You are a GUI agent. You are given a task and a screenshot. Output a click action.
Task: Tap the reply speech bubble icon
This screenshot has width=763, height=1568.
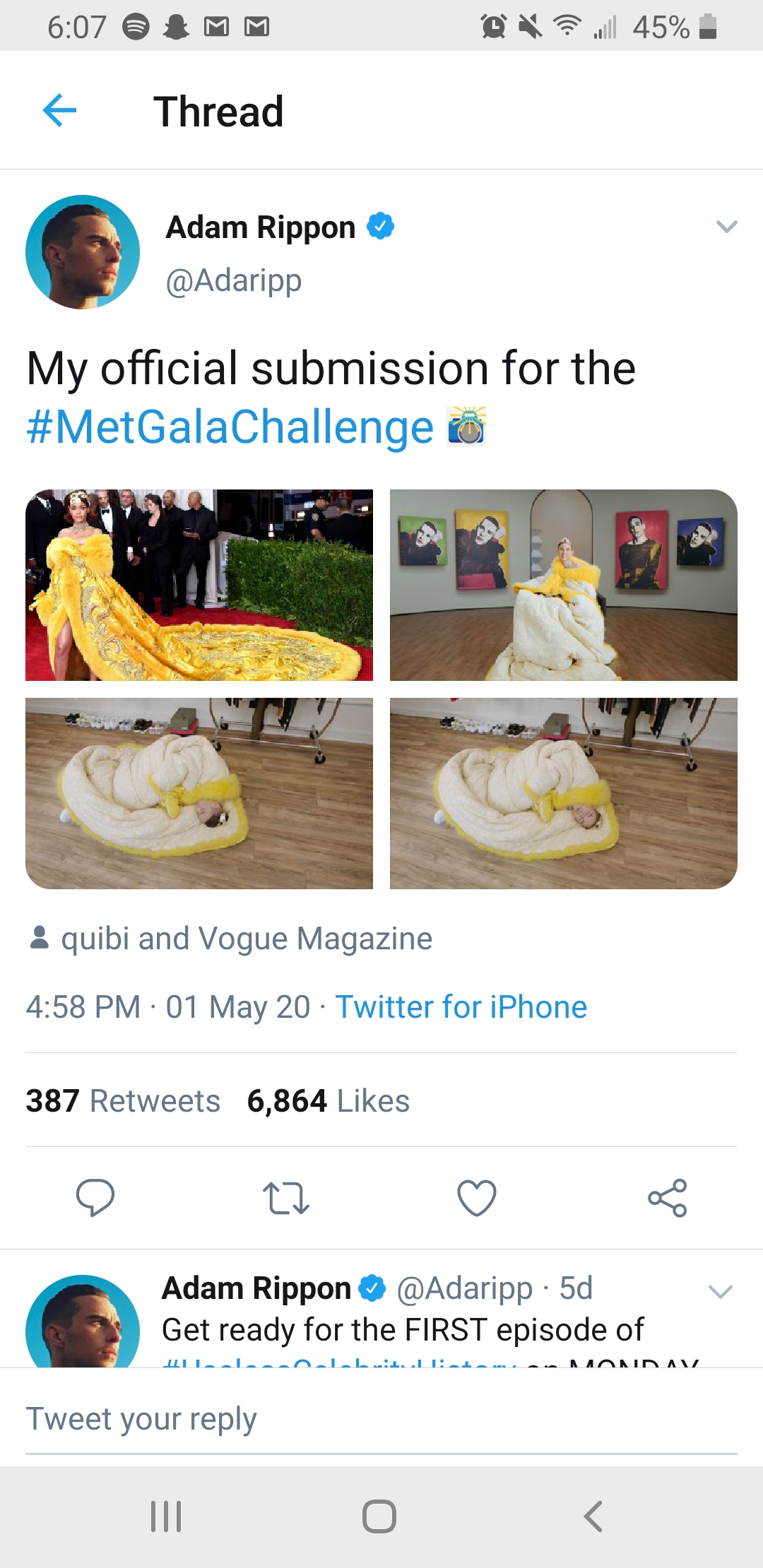point(95,1197)
